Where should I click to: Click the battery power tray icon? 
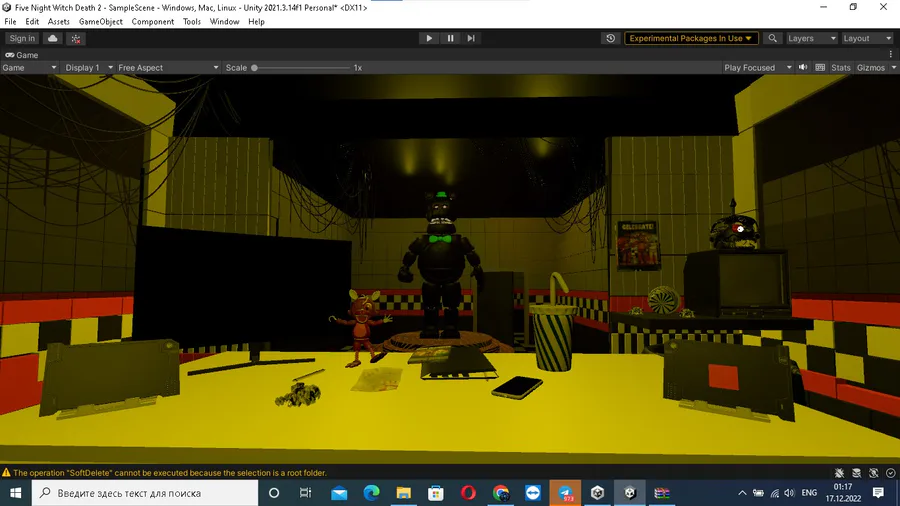click(758, 493)
